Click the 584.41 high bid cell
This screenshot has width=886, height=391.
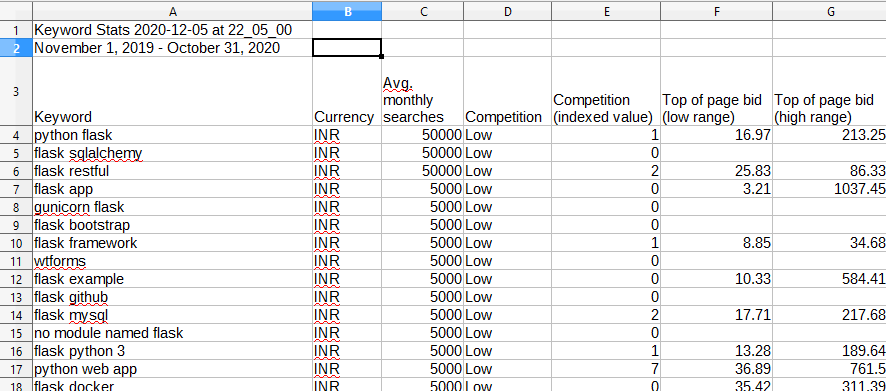[x=829, y=279]
